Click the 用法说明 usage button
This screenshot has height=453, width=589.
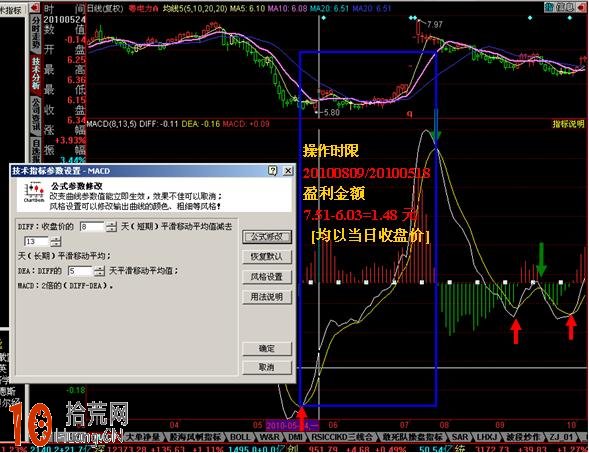tap(267, 297)
